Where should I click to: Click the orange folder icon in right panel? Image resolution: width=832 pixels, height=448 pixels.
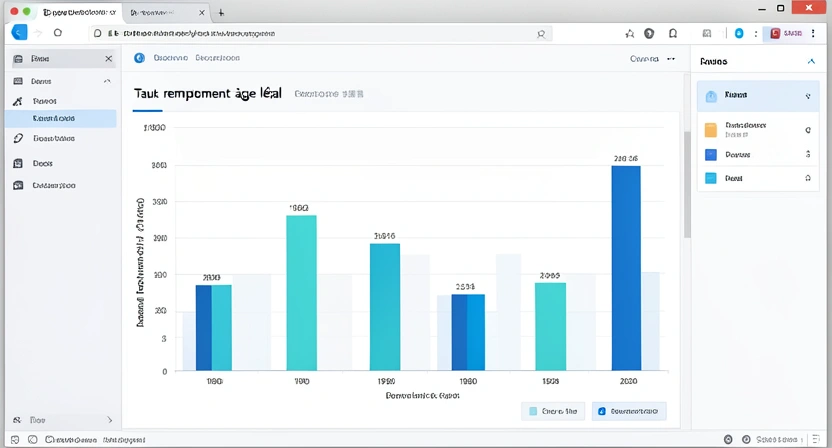pyautogui.click(x=711, y=130)
